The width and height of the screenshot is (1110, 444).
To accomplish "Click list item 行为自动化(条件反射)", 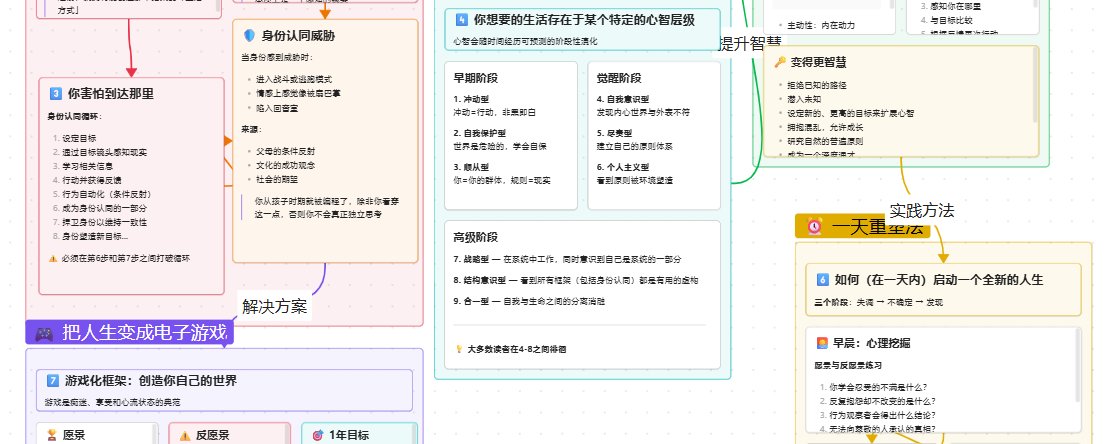I will click(x=106, y=194).
